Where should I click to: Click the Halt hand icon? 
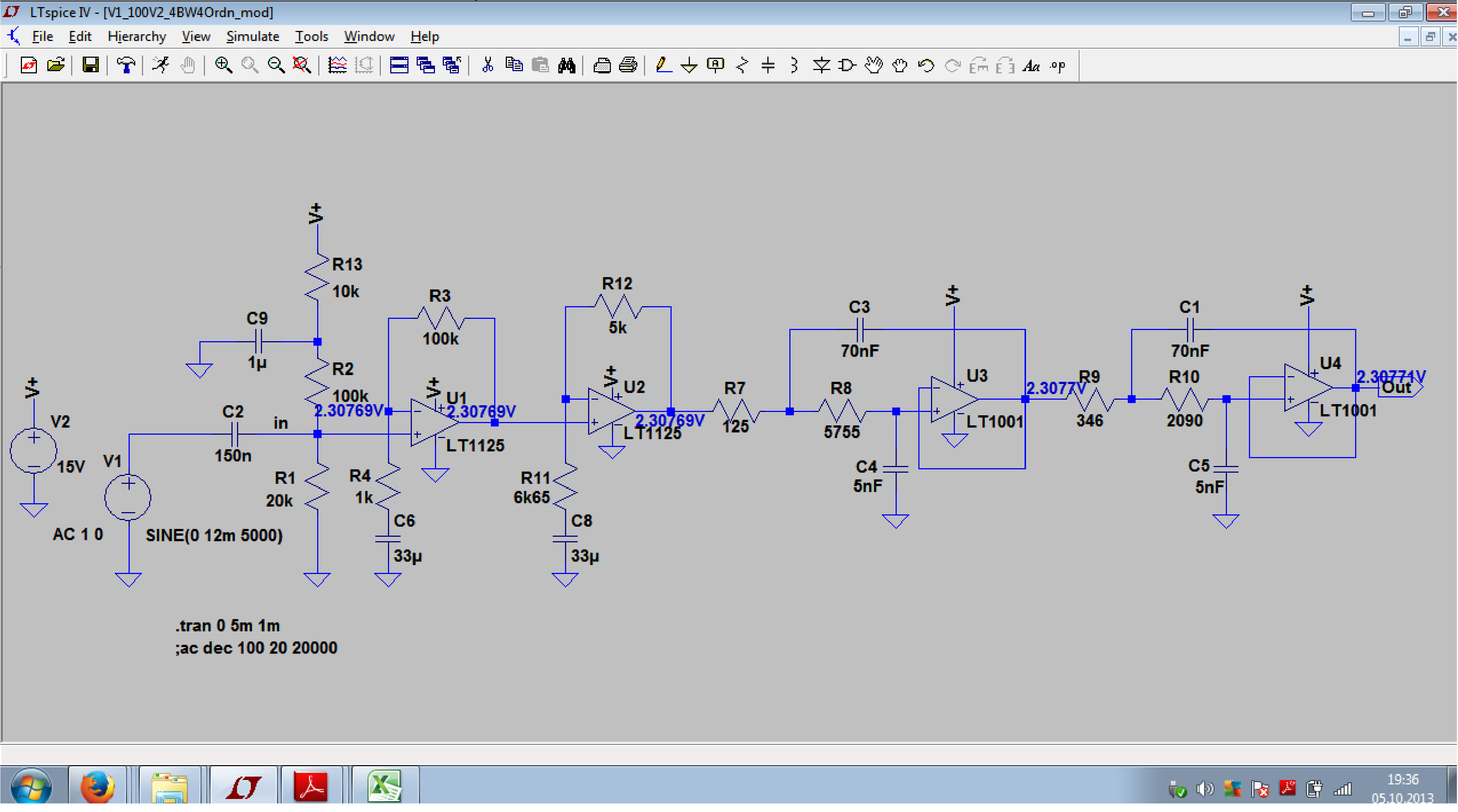click(187, 65)
